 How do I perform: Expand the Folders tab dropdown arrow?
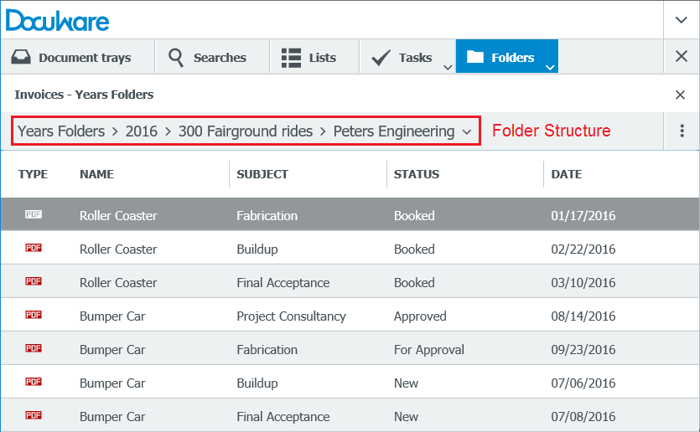(x=549, y=66)
